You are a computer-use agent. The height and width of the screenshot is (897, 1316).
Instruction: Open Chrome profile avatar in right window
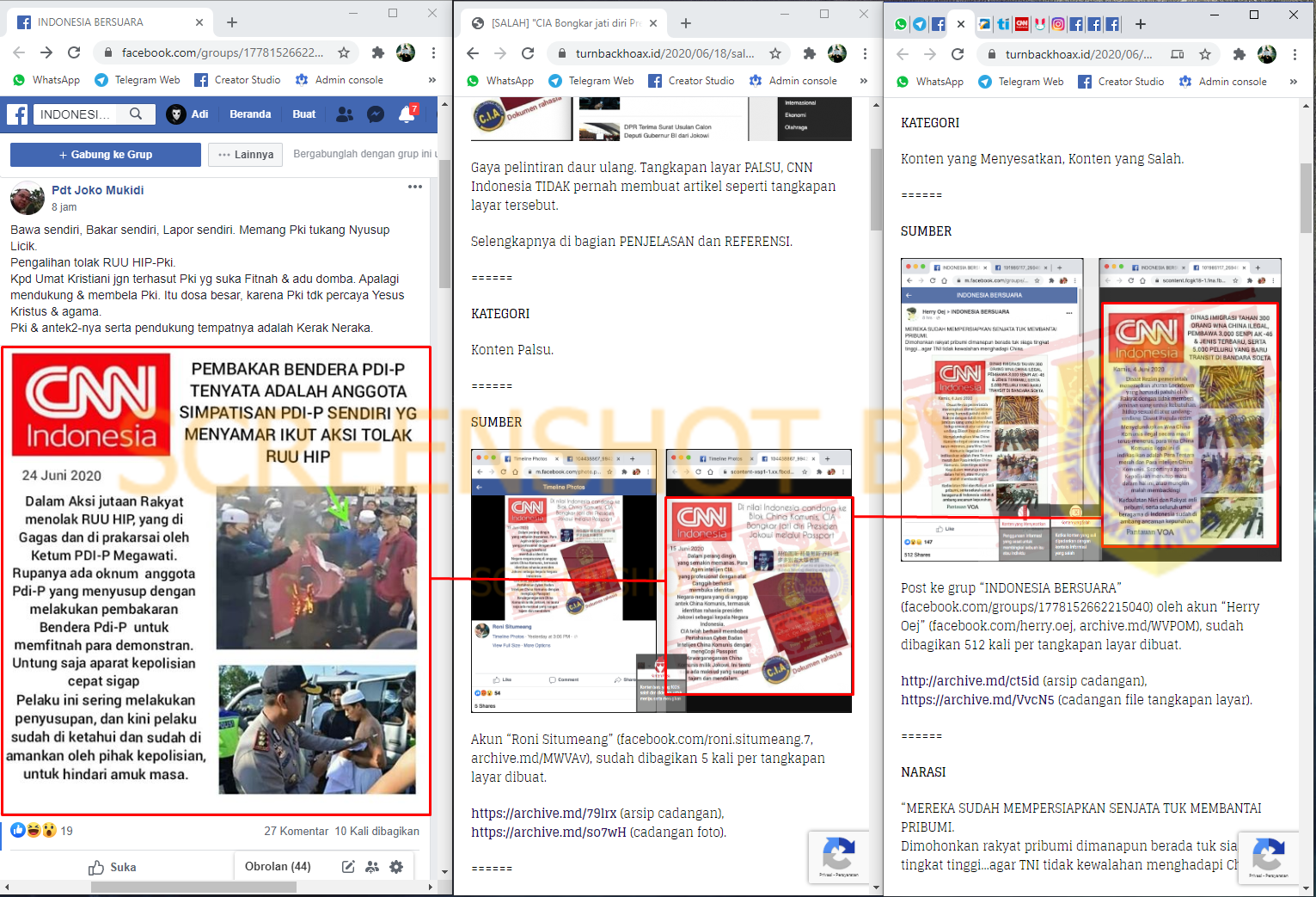coord(1267,54)
